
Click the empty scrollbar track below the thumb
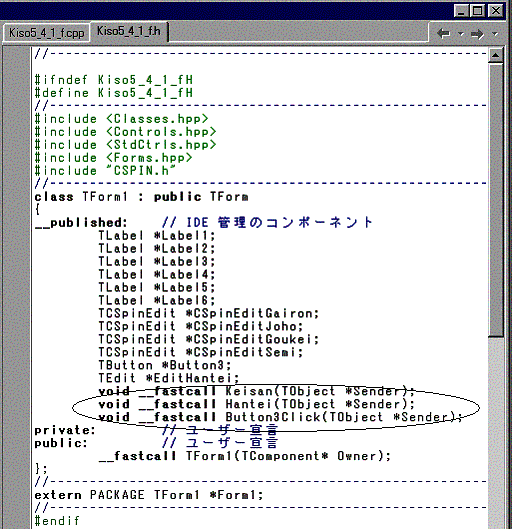click(x=495, y=432)
